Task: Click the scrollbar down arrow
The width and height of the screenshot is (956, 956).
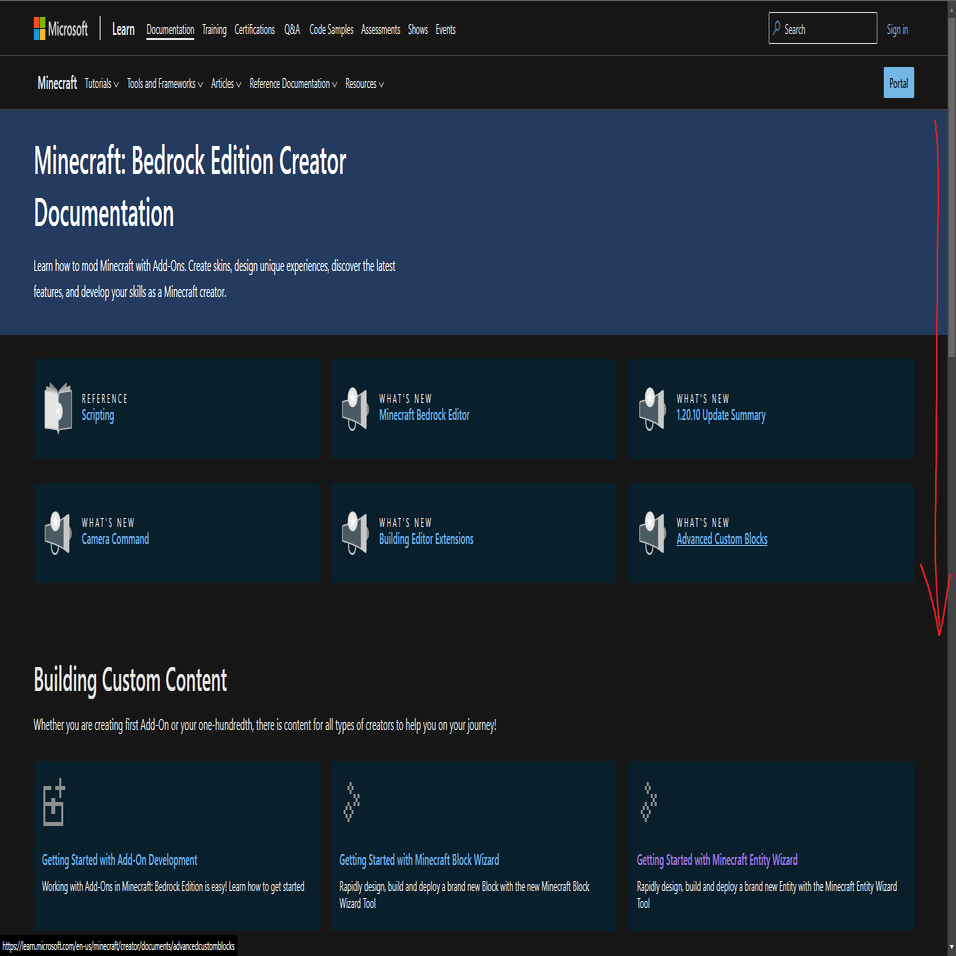Action: pyautogui.click(x=951, y=946)
